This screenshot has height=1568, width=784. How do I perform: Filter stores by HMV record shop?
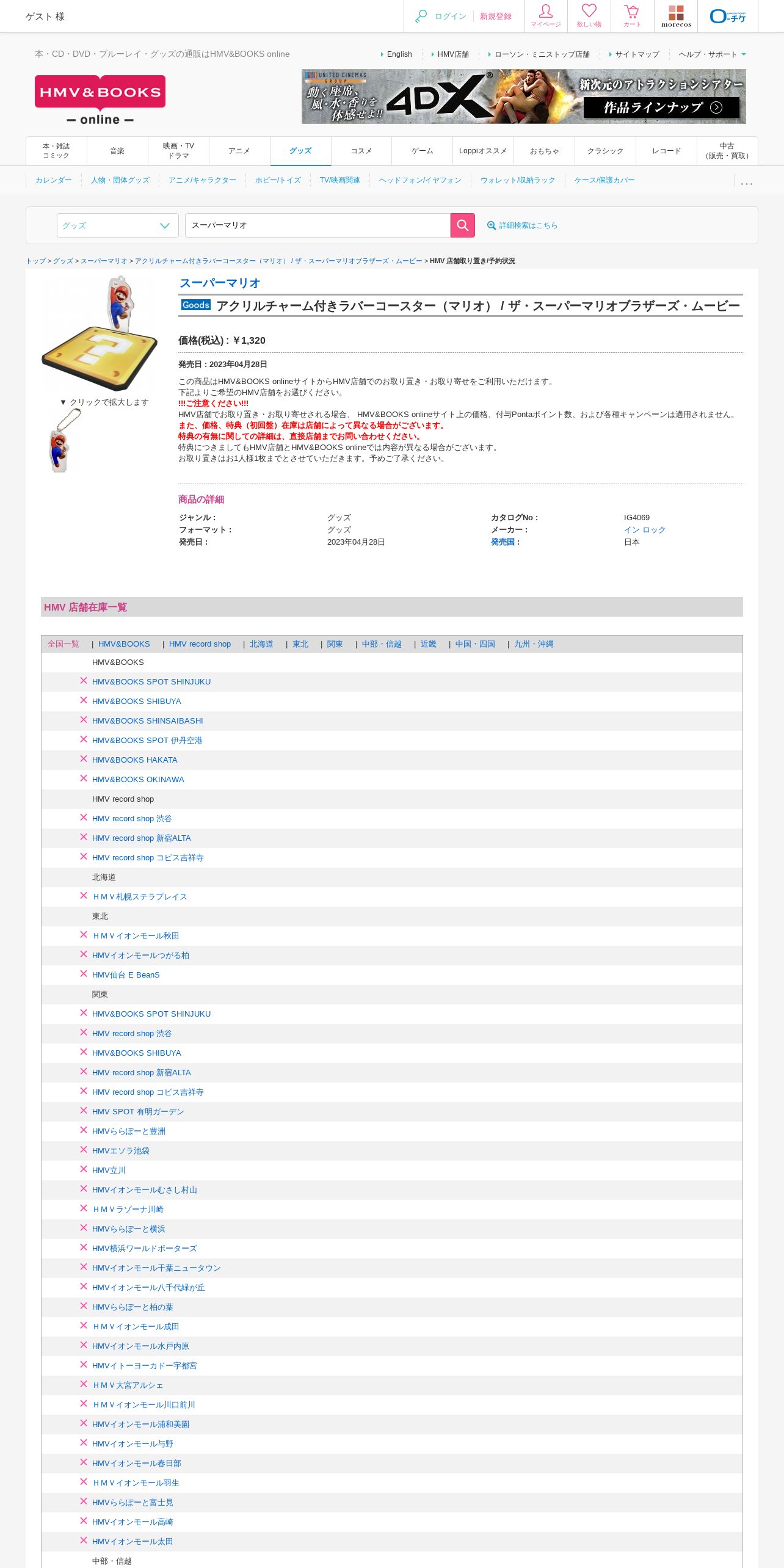(200, 644)
